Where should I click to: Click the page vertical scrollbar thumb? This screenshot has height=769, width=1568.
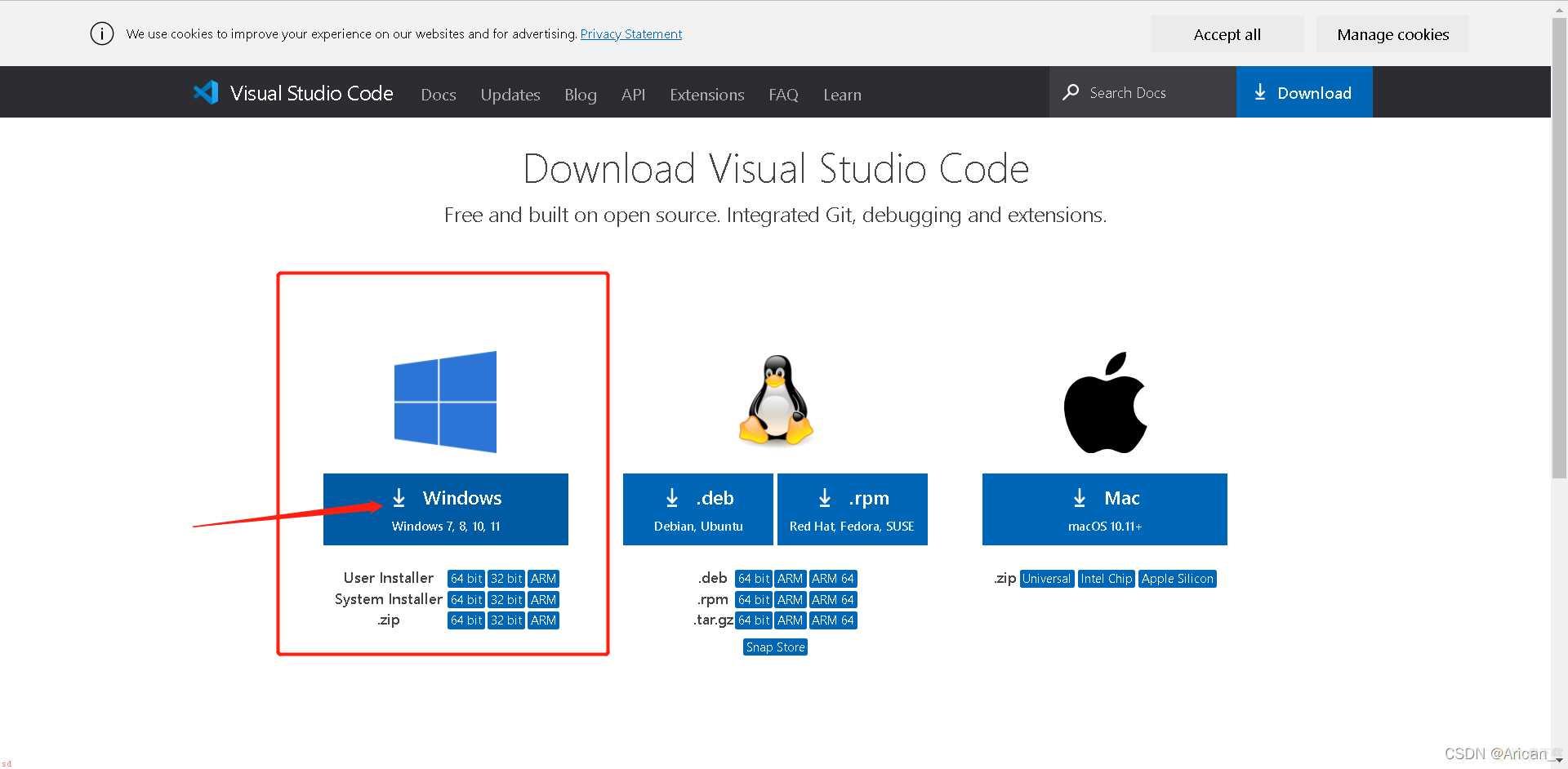[1559, 249]
